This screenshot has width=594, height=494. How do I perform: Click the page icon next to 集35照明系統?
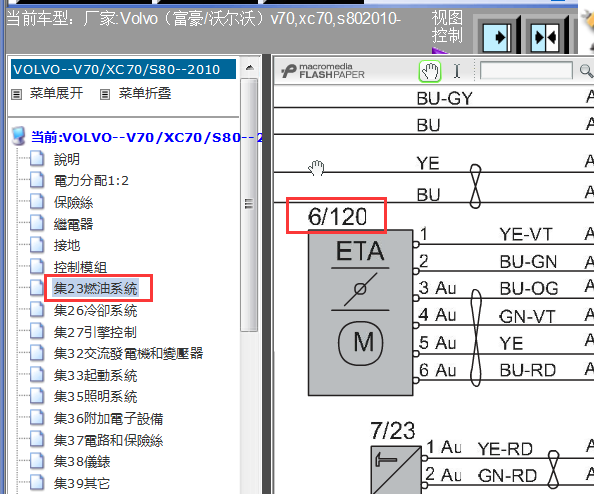(37, 395)
